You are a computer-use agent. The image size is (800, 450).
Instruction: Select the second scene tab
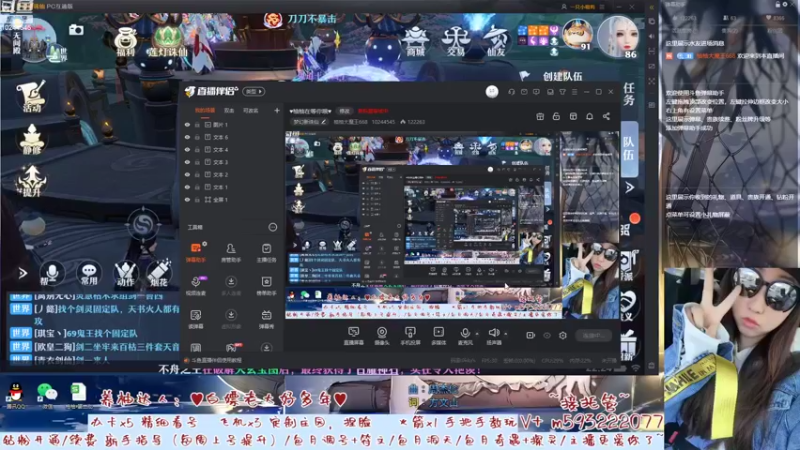229,110
